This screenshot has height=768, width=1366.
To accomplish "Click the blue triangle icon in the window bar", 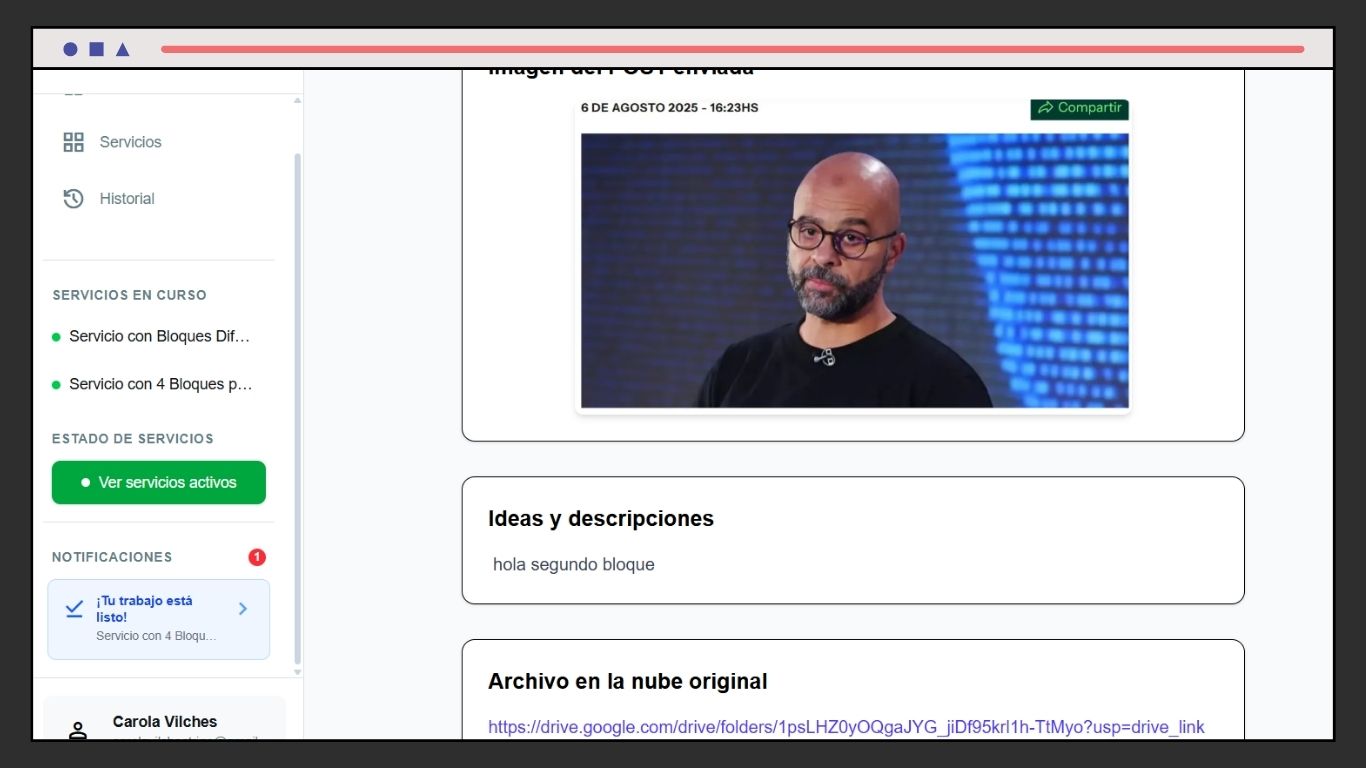I will (122, 48).
